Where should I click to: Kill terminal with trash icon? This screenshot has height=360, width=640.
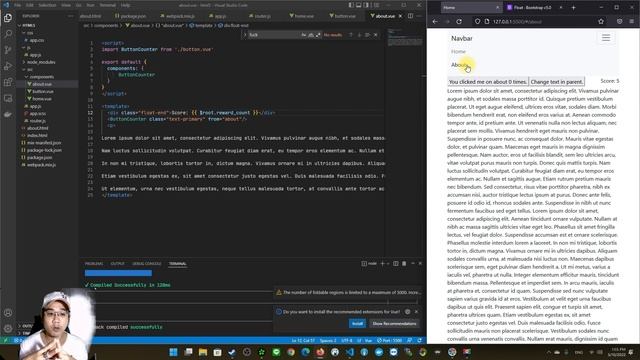click(x=404, y=264)
